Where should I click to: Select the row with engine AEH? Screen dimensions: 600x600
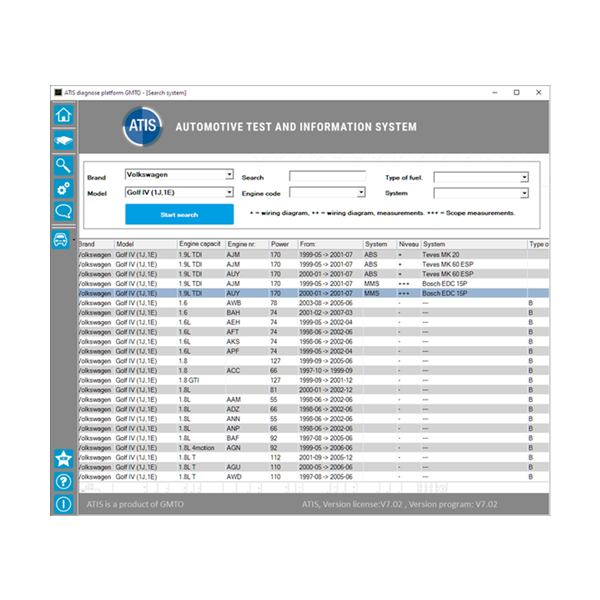pos(313,322)
